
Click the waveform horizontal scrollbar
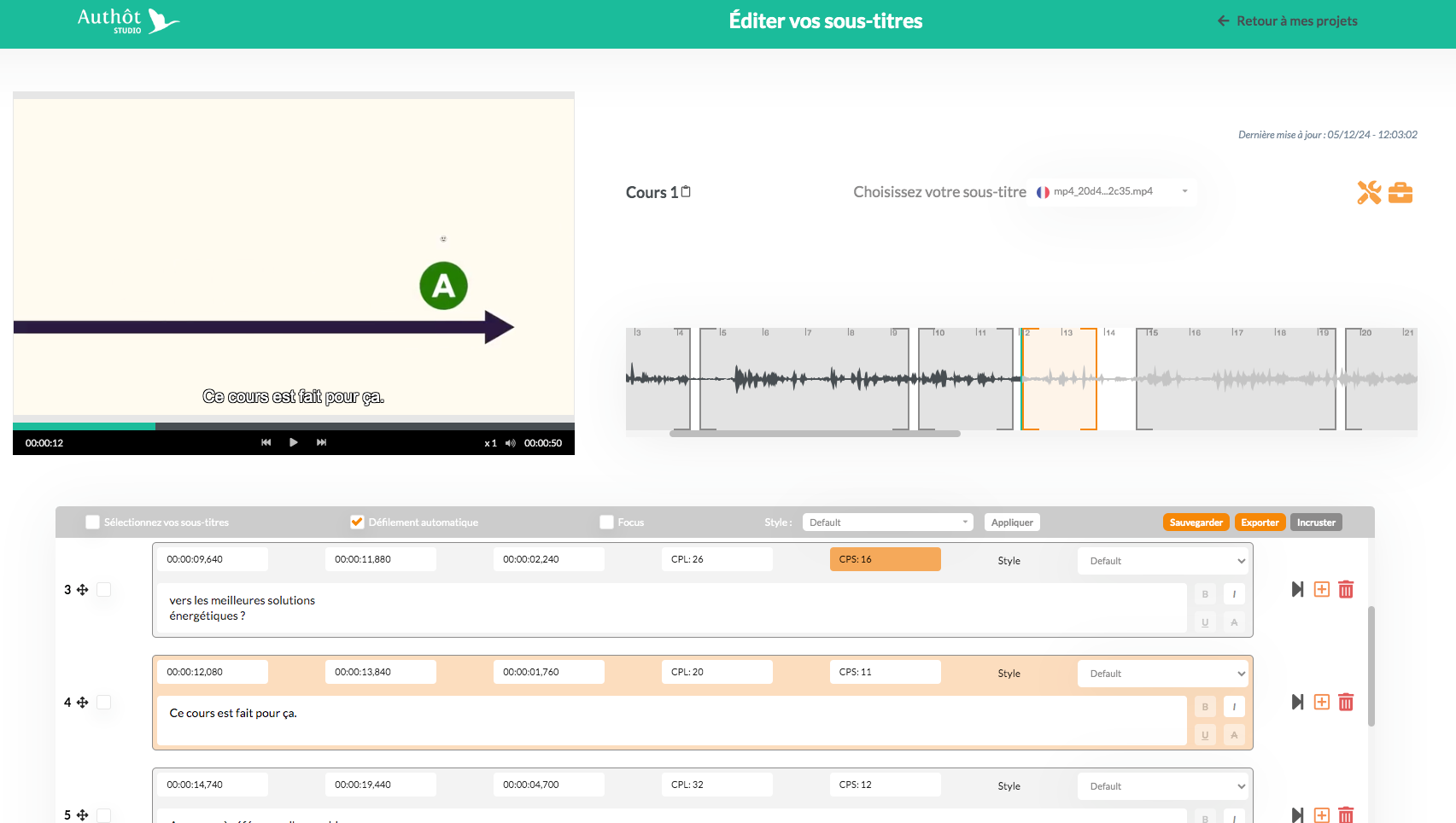[x=815, y=434]
